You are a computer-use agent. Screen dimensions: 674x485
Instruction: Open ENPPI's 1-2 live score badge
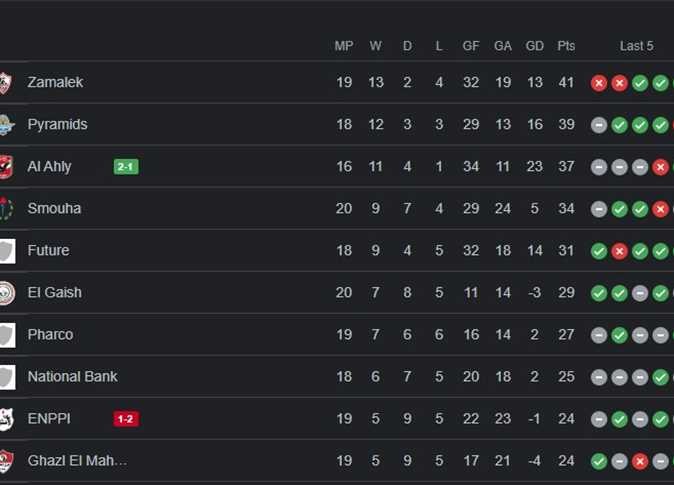pos(126,419)
